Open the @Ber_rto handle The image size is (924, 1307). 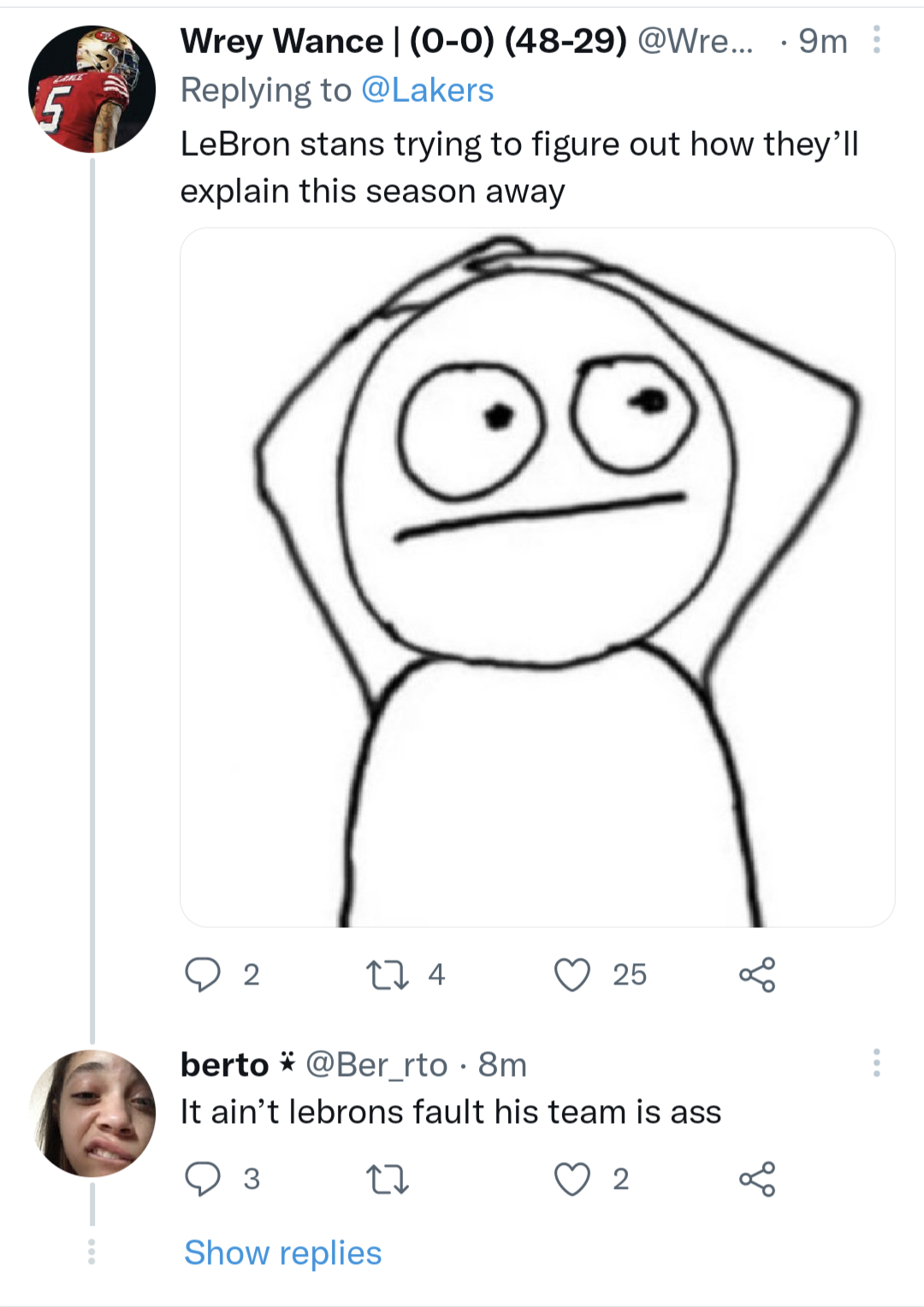[376, 1065]
